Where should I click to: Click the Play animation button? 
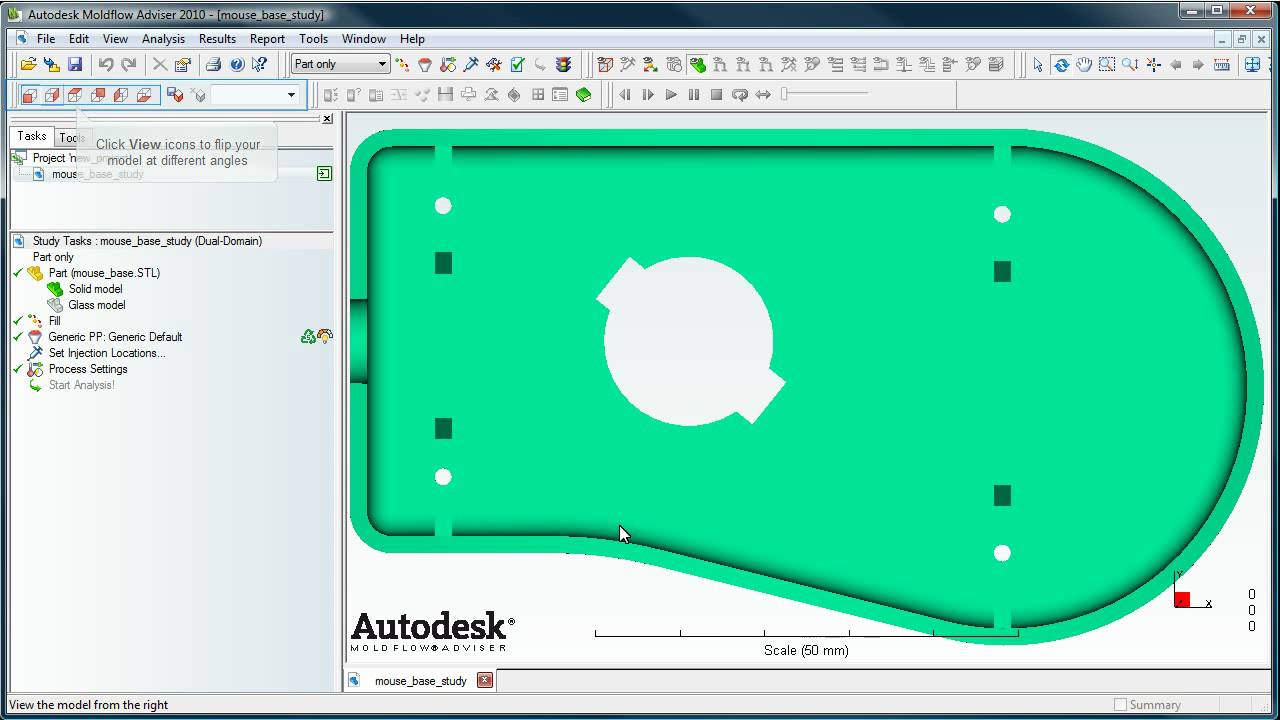[671, 95]
